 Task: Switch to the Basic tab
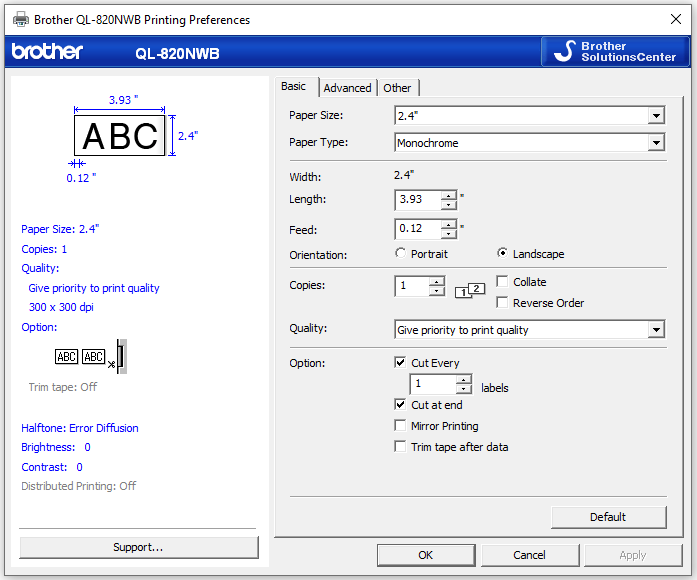point(293,86)
